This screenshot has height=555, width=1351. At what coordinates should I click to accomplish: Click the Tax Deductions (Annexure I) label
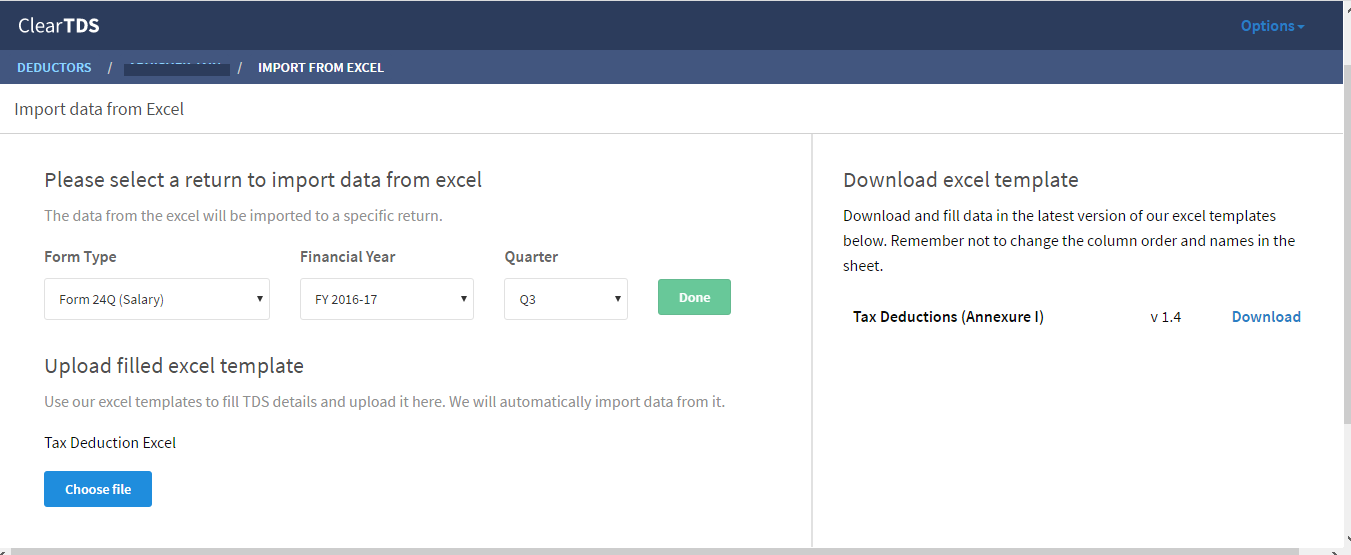coord(948,317)
